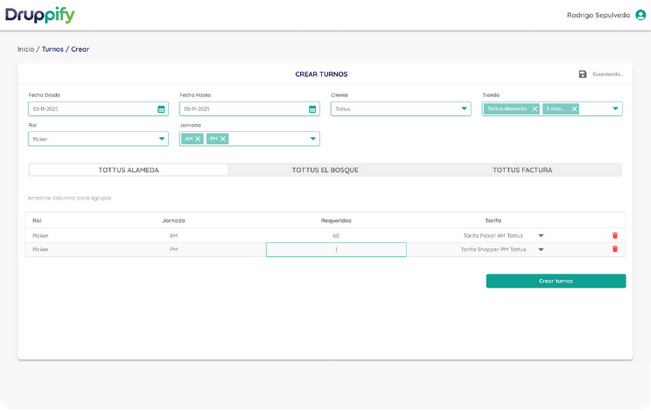Viewport: 651px width, 411px height.
Task: Click Picker in the AM row
Action: [40, 235]
